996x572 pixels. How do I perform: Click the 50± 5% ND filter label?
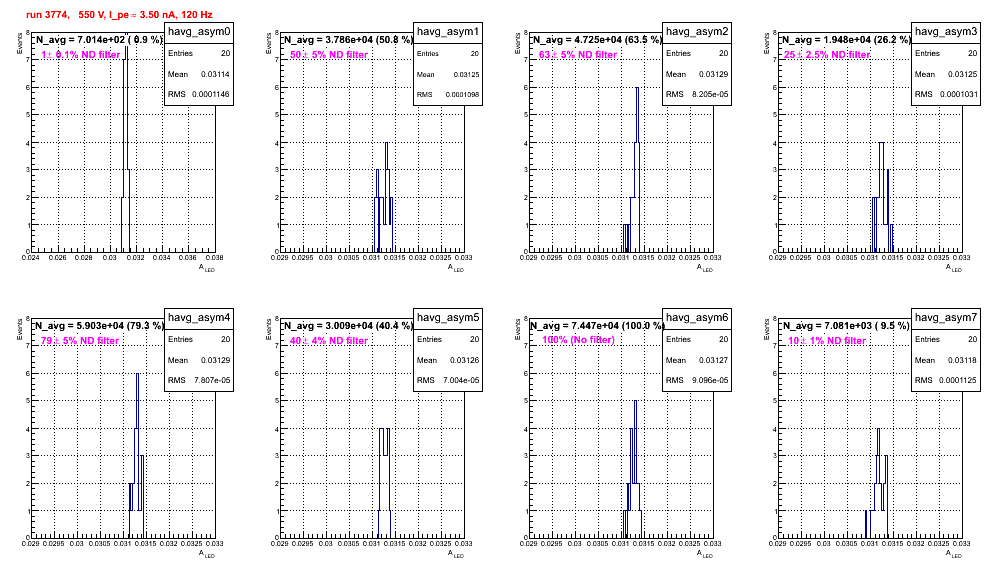click(329, 55)
